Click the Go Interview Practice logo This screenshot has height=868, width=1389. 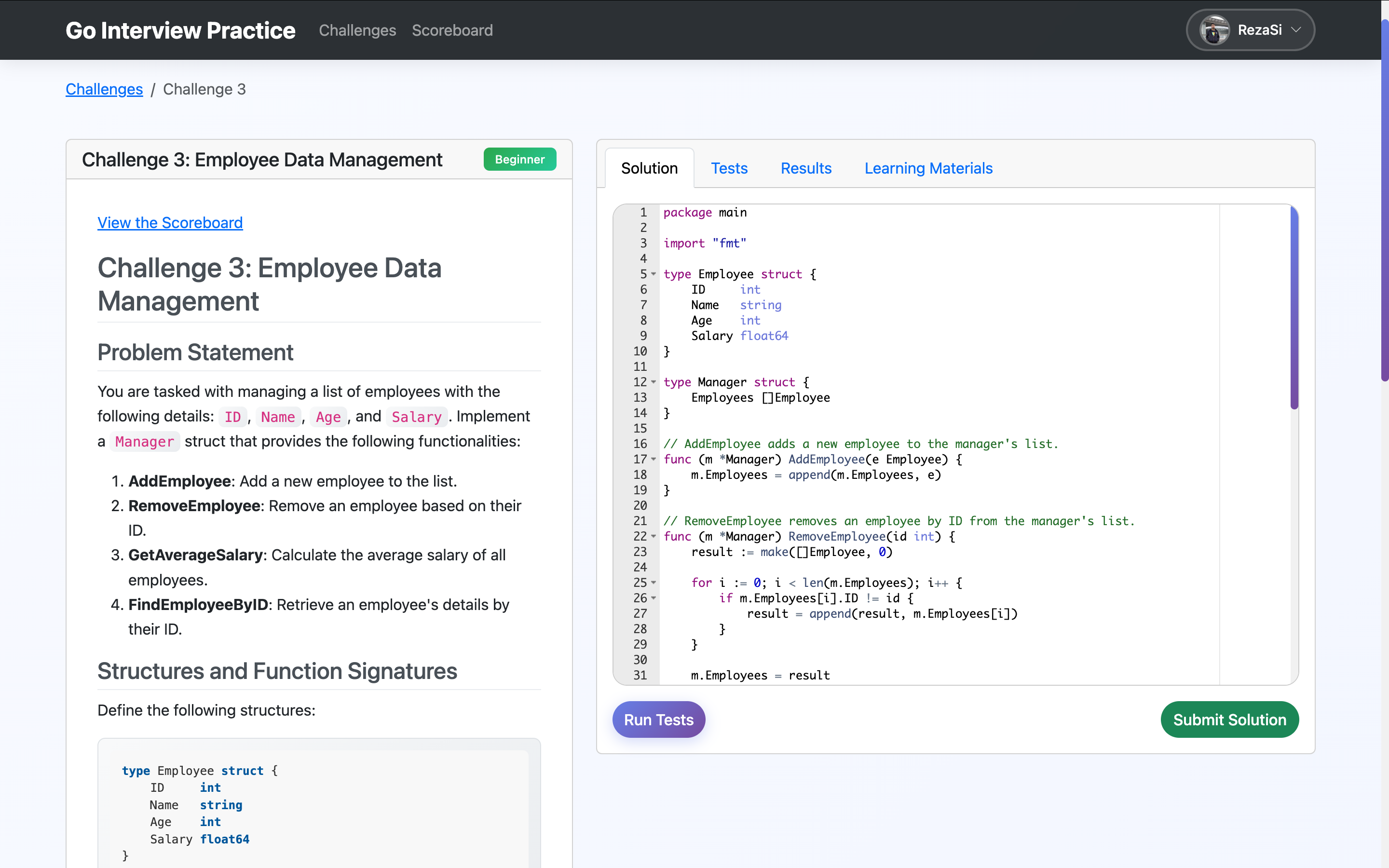[180, 30]
